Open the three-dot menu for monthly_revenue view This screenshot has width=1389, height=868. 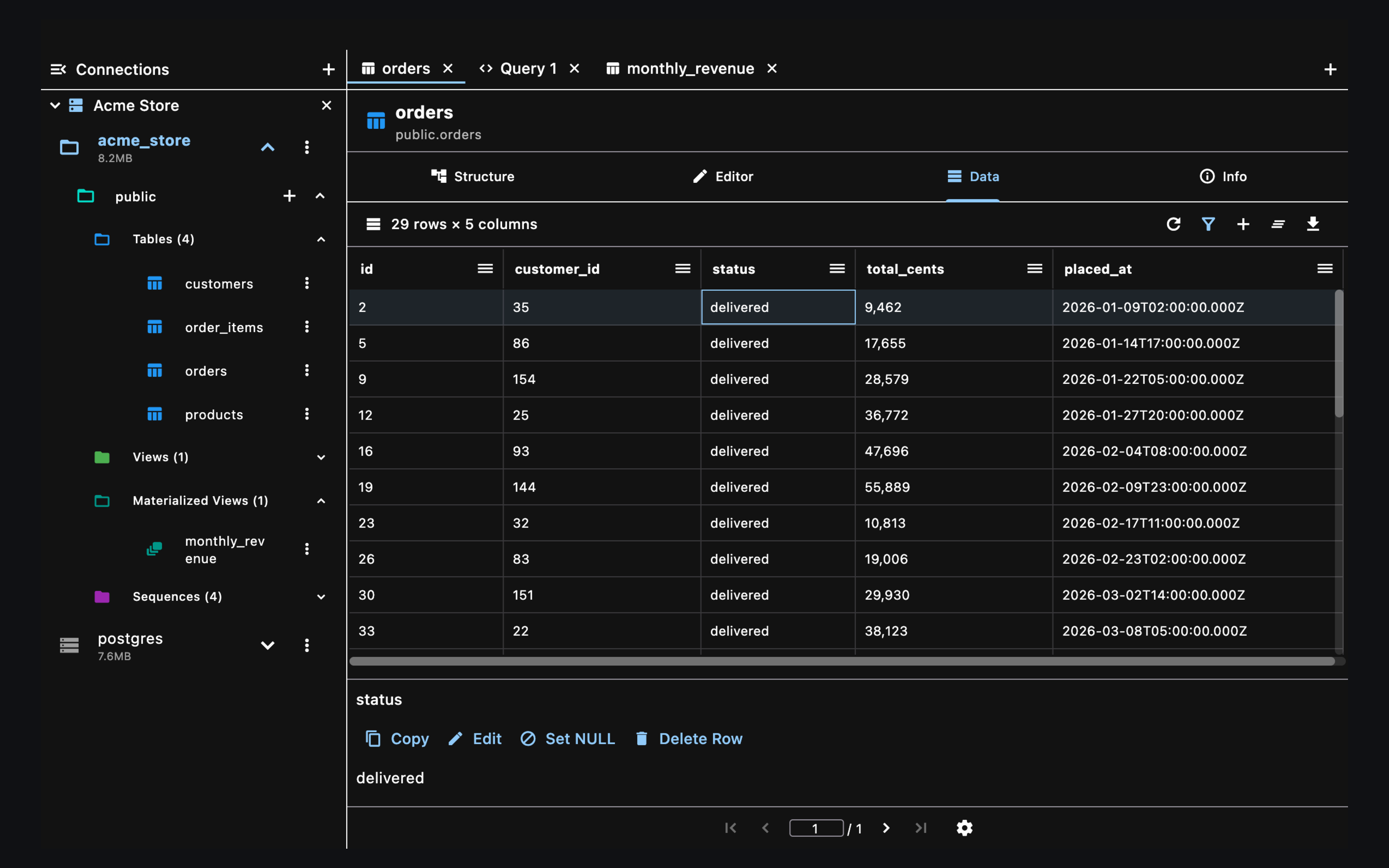point(307,549)
